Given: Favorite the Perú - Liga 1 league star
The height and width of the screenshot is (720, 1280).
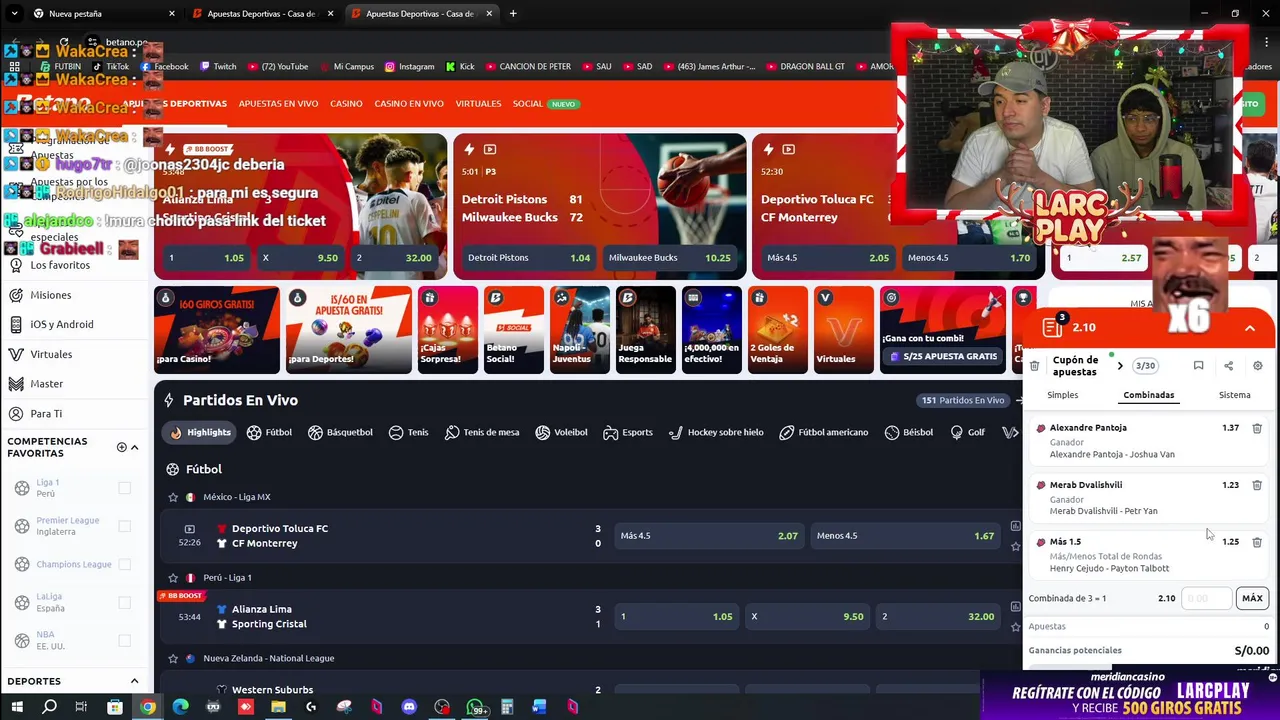Looking at the screenshot, I should (173, 578).
